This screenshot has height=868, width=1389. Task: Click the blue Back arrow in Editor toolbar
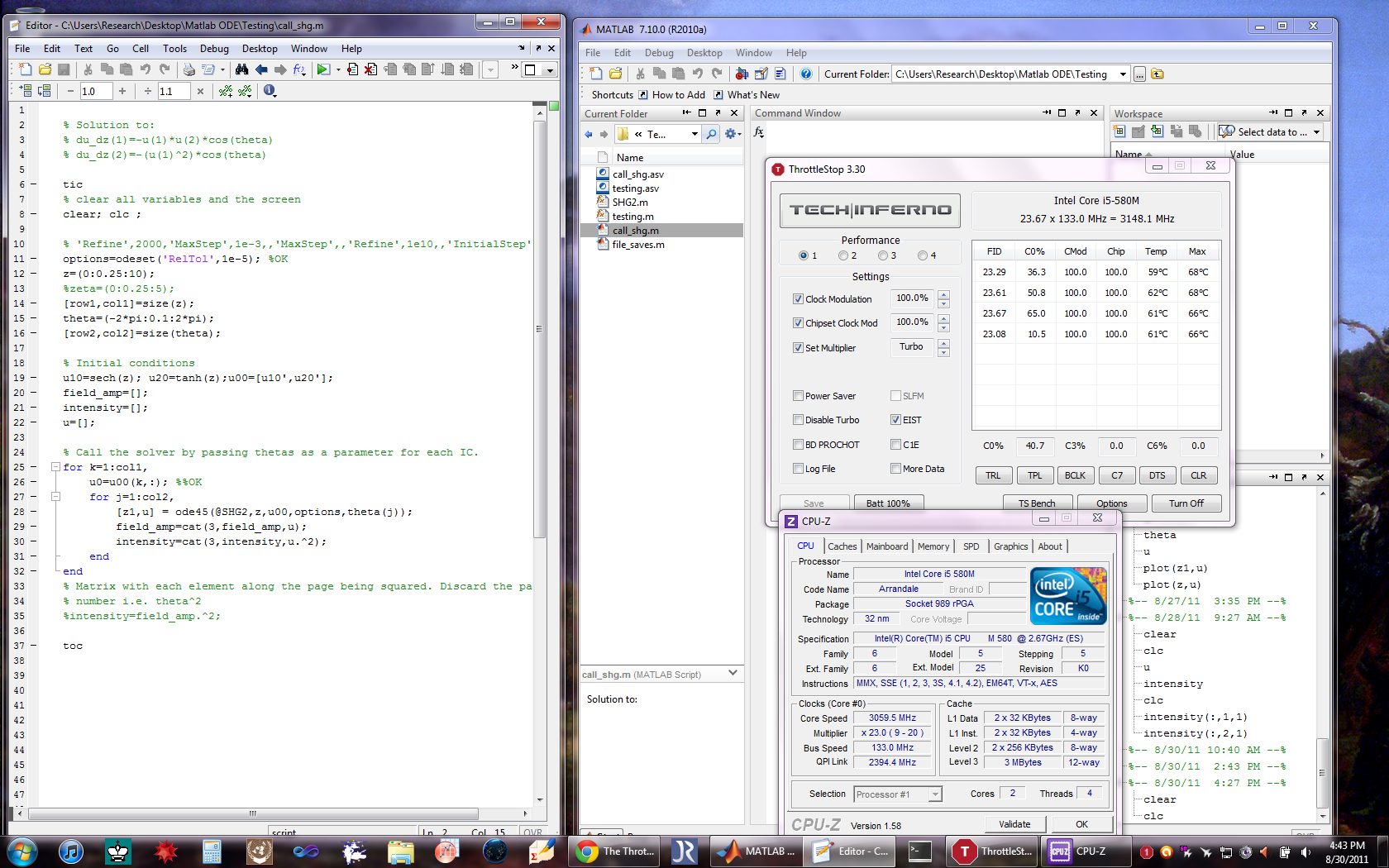tap(261, 69)
